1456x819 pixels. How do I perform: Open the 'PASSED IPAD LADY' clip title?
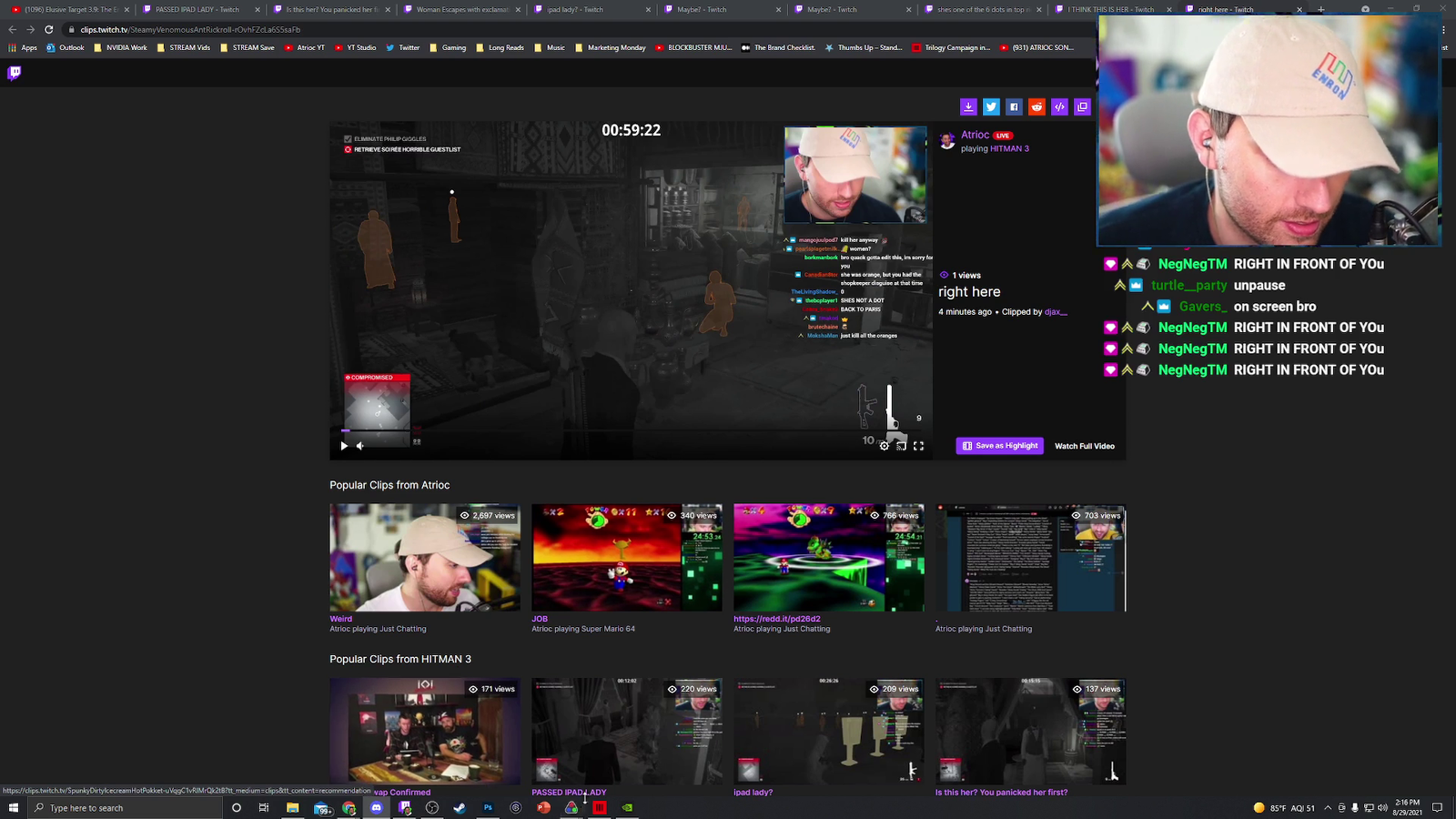569,792
